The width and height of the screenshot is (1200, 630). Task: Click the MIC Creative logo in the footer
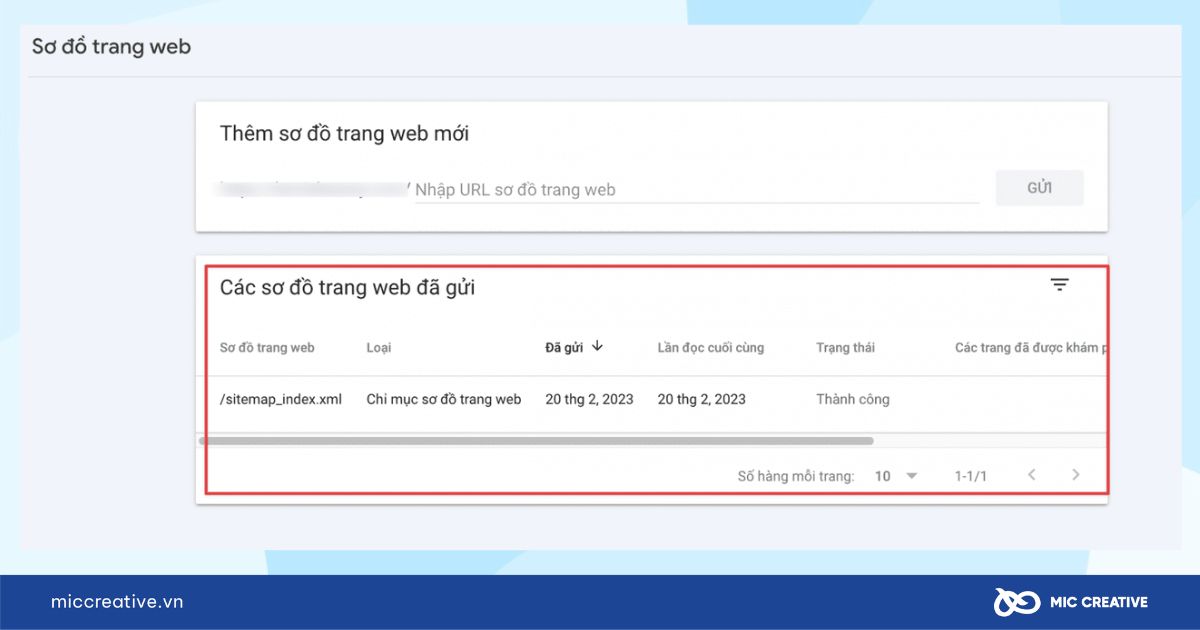pyautogui.click(x=1071, y=602)
